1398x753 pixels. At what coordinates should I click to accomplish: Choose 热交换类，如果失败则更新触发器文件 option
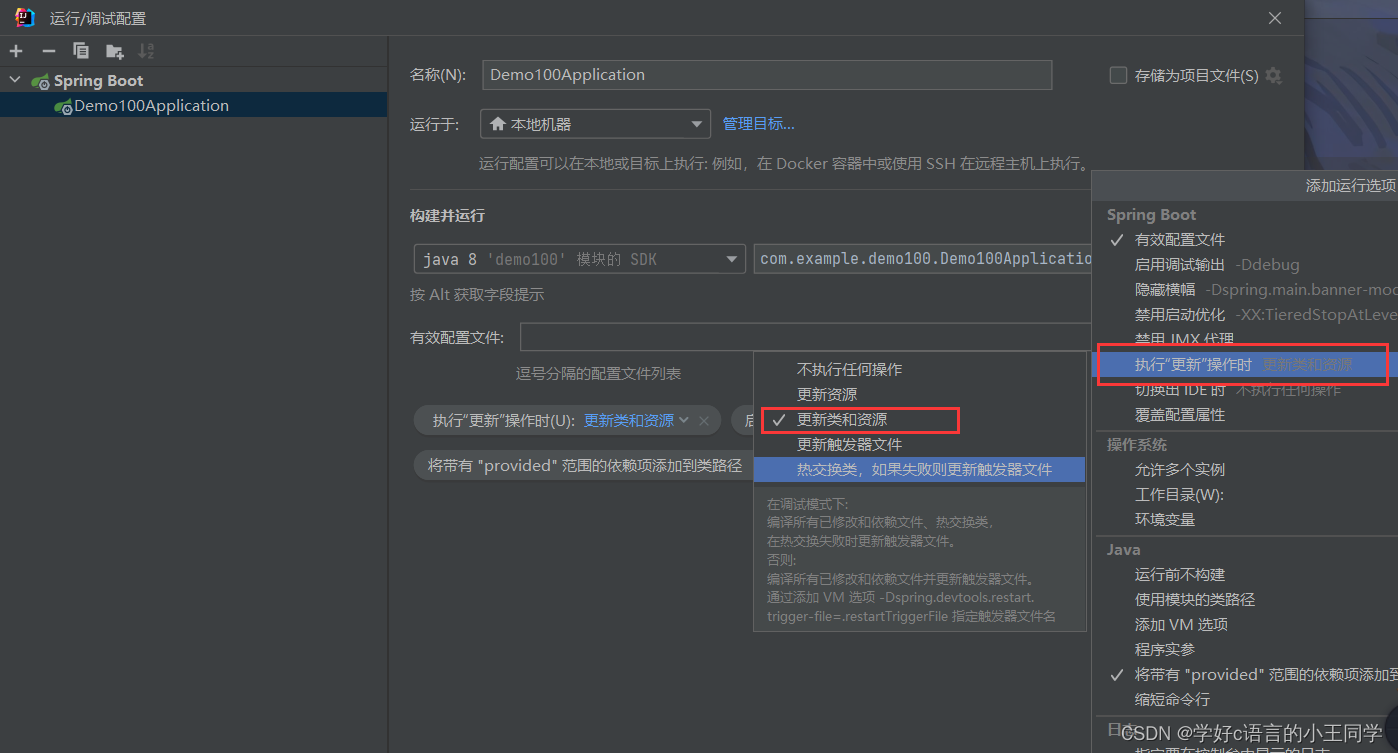[919, 469]
